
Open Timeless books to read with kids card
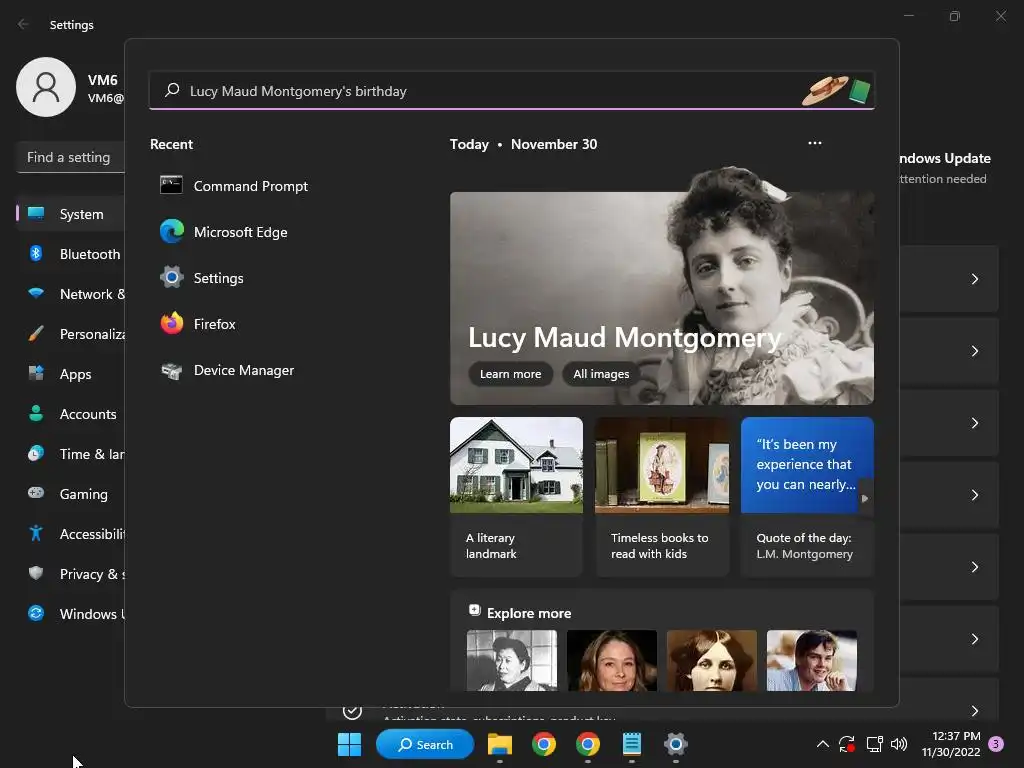point(662,497)
